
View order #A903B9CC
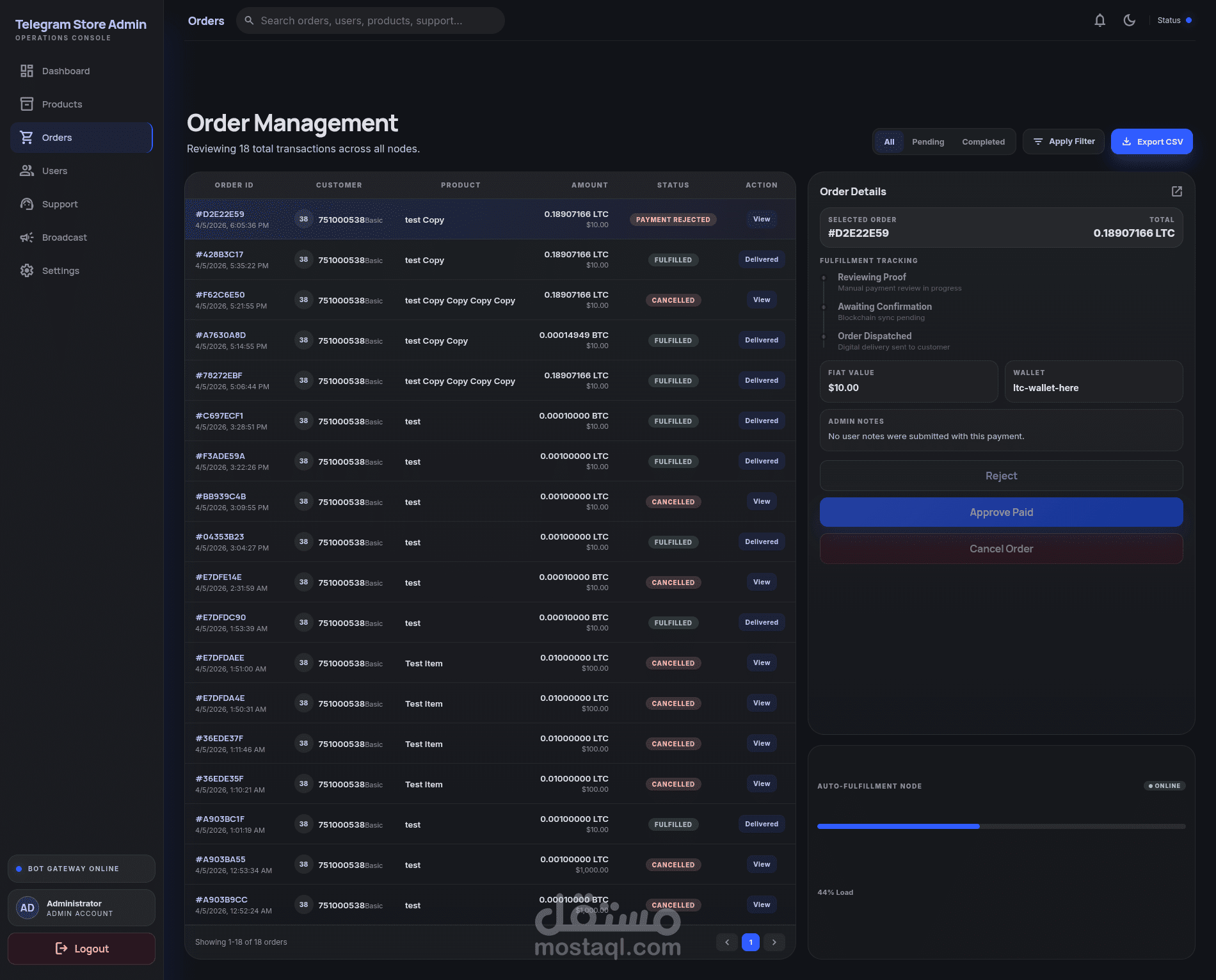tap(762, 904)
